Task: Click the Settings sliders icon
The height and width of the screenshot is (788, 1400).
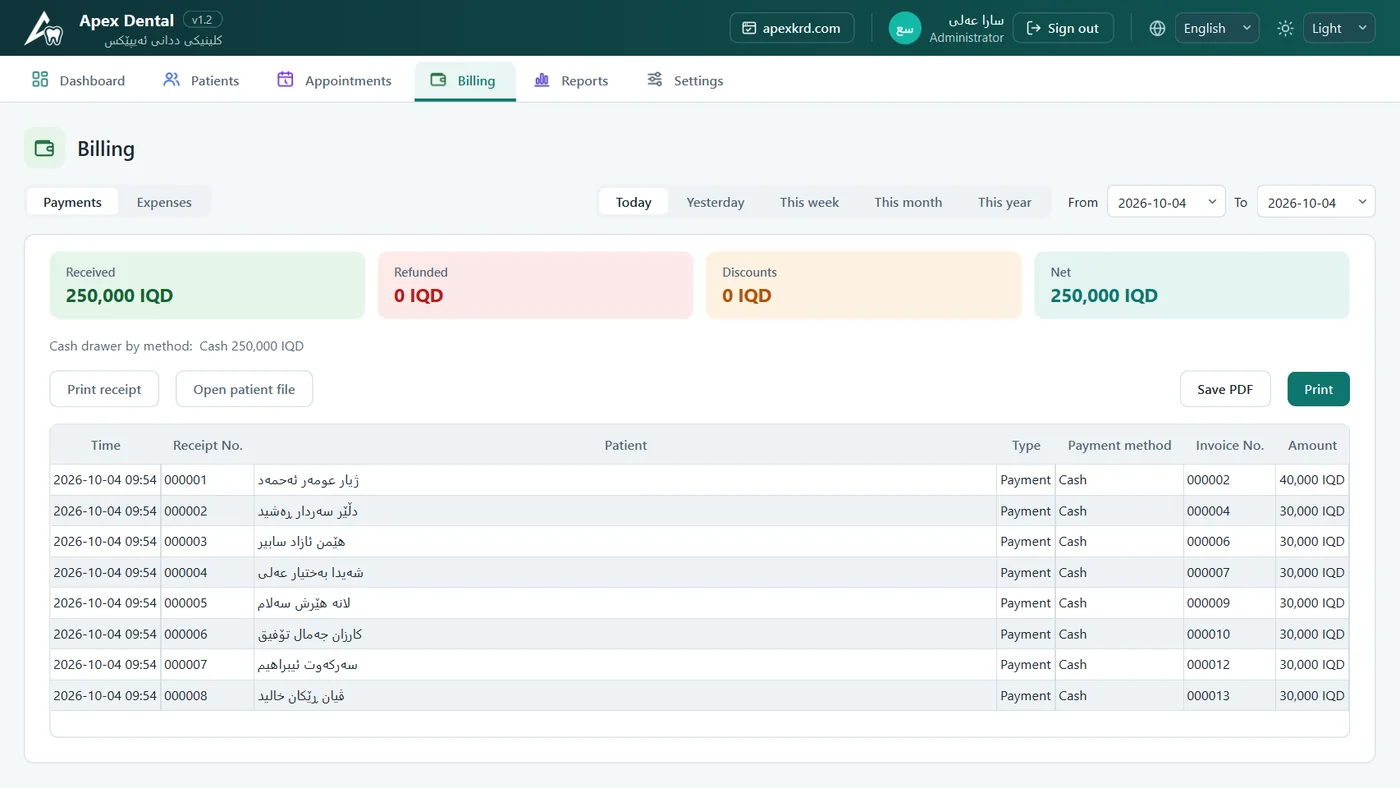Action: tap(655, 80)
